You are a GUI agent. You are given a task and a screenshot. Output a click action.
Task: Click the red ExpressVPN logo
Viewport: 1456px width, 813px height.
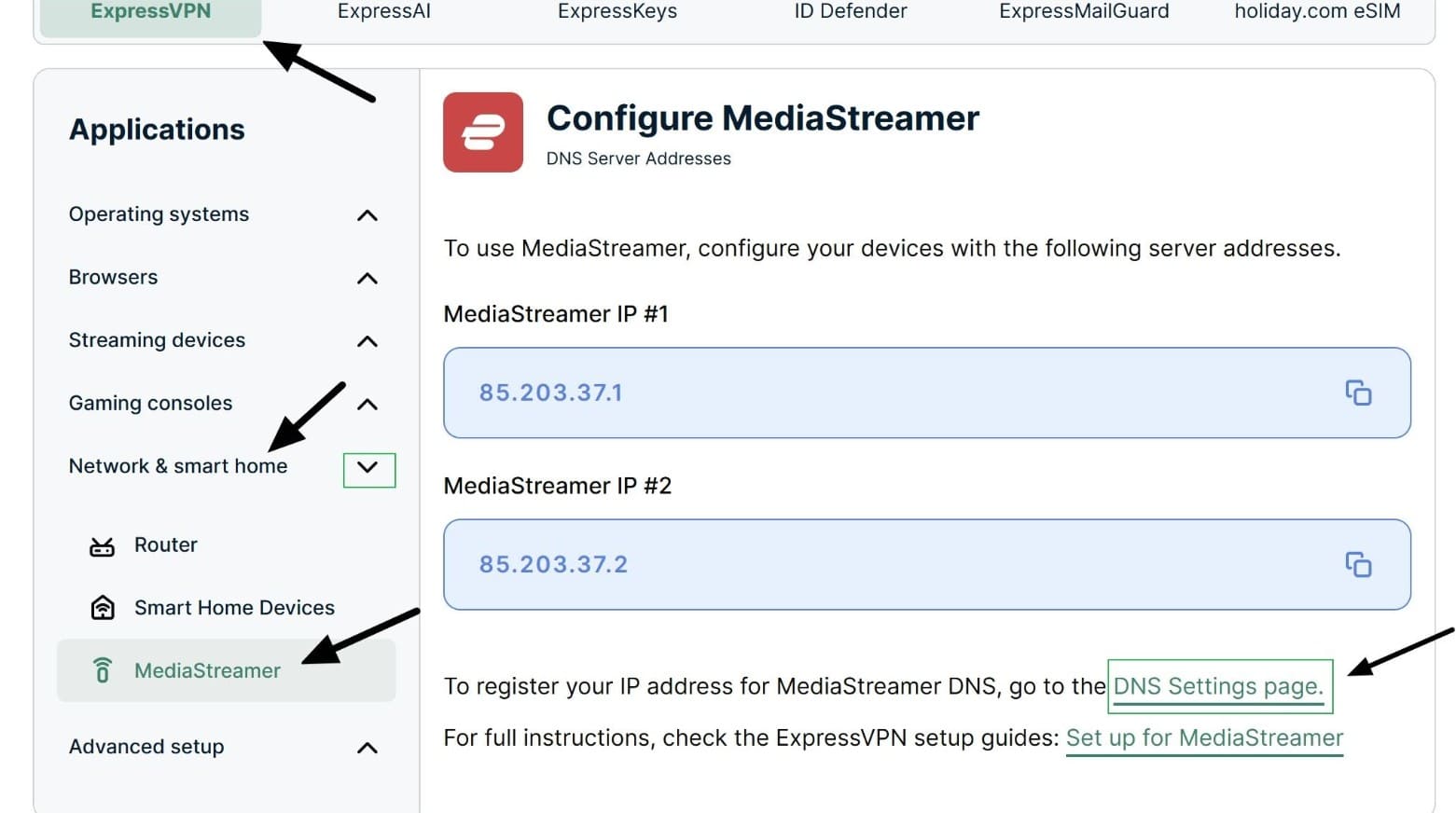tap(483, 132)
